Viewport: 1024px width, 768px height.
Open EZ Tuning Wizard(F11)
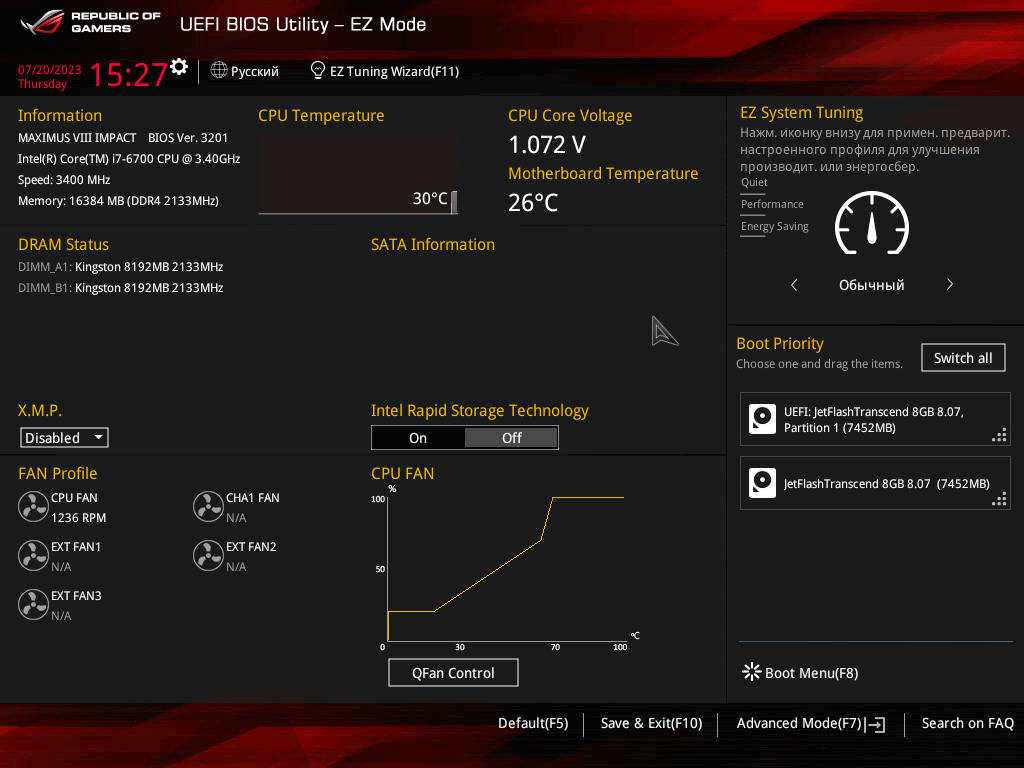tap(385, 71)
